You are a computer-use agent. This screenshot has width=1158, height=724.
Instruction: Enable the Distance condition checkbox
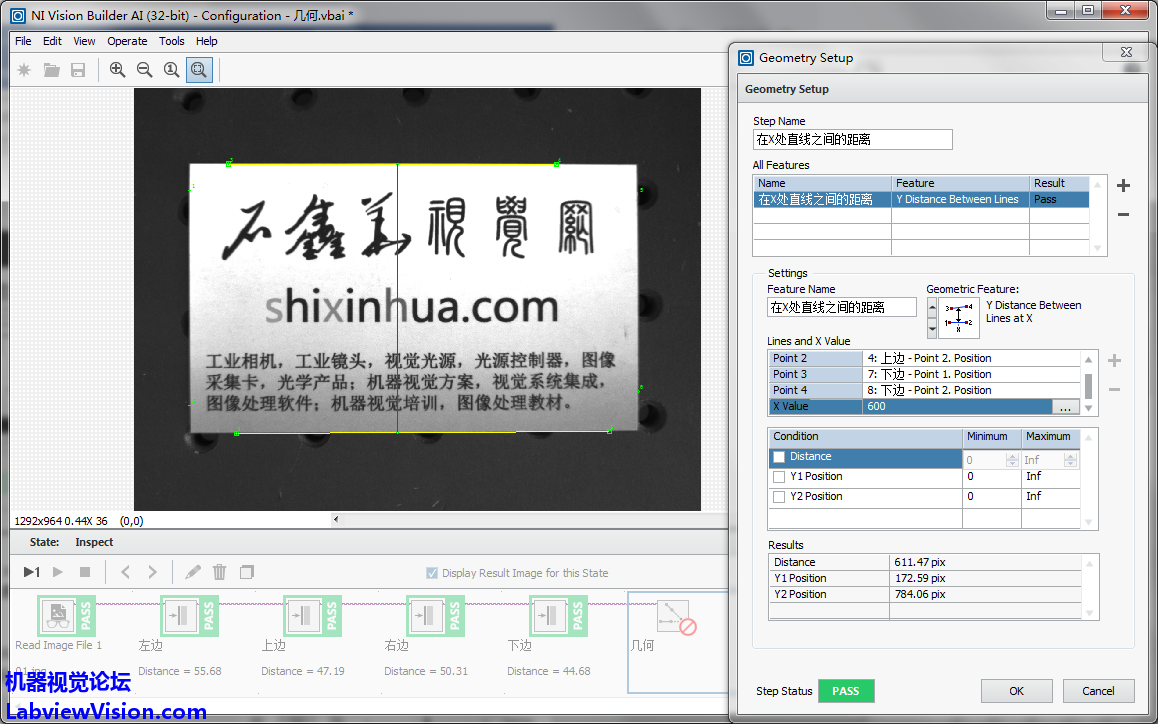point(779,458)
